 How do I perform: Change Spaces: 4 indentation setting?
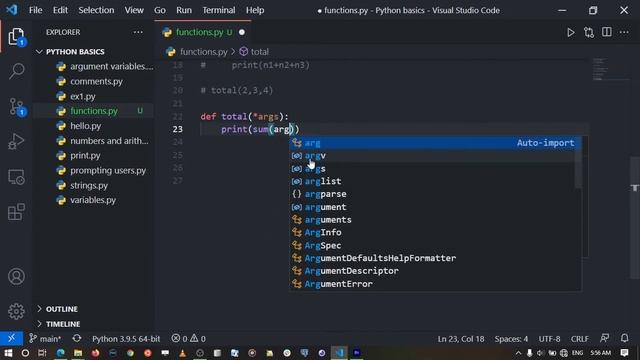pos(511,339)
